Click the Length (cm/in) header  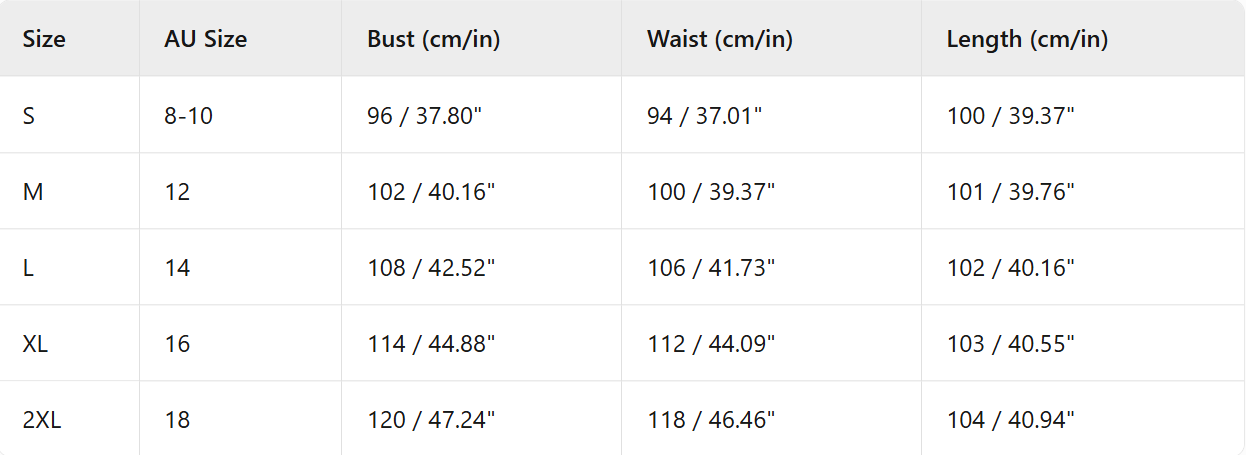click(x=1027, y=40)
